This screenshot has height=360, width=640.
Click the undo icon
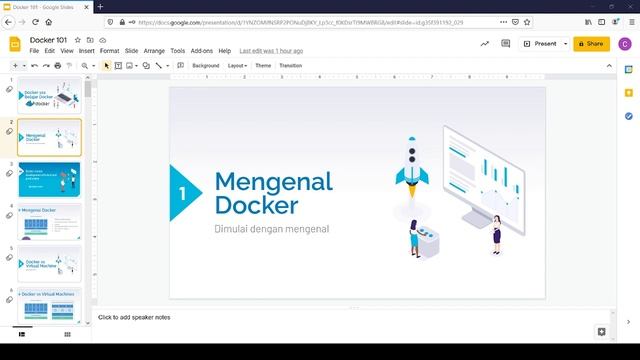click(35, 66)
